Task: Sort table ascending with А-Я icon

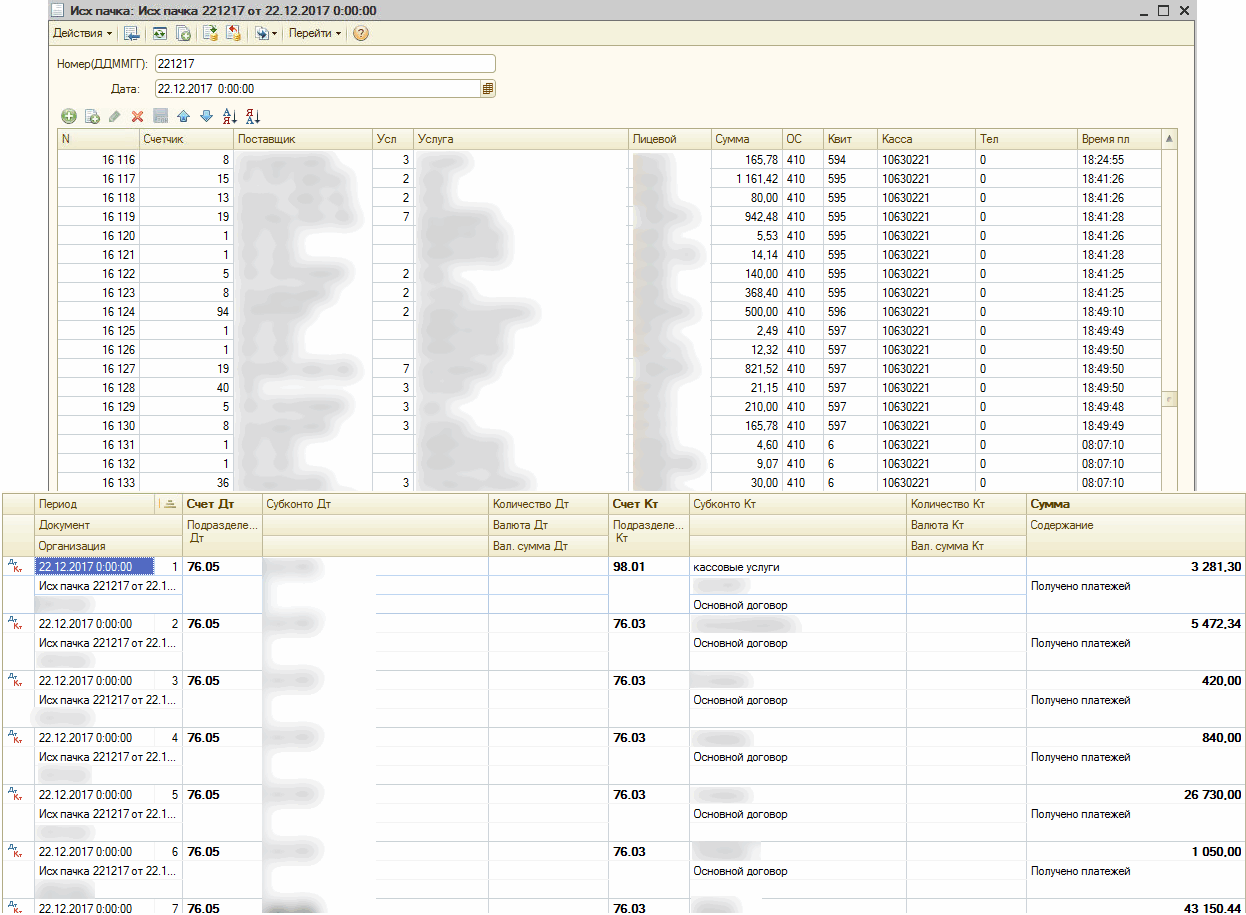Action: click(230, 117)
